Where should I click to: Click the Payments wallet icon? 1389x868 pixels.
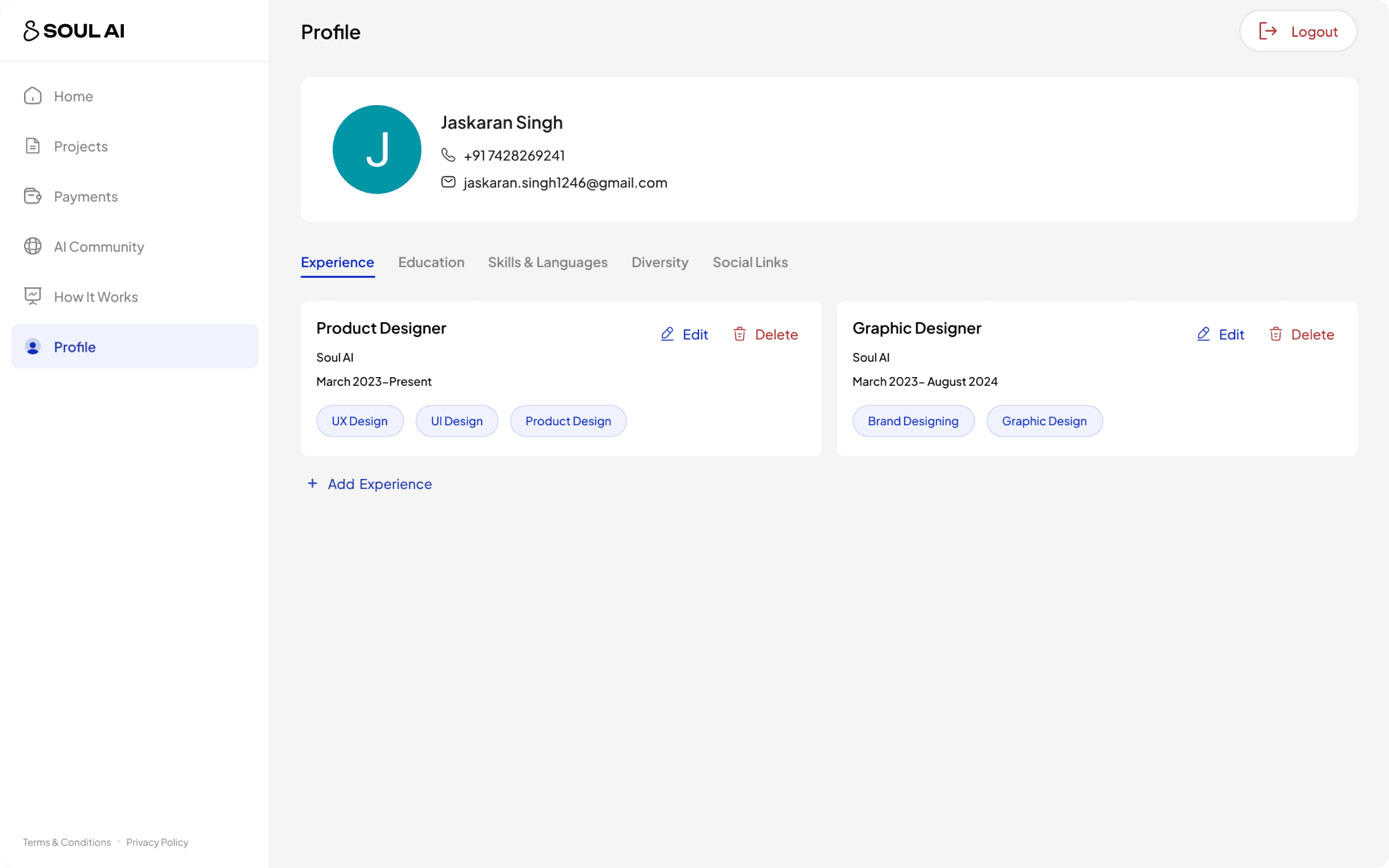pyautogui.click(x=33, y=196)
